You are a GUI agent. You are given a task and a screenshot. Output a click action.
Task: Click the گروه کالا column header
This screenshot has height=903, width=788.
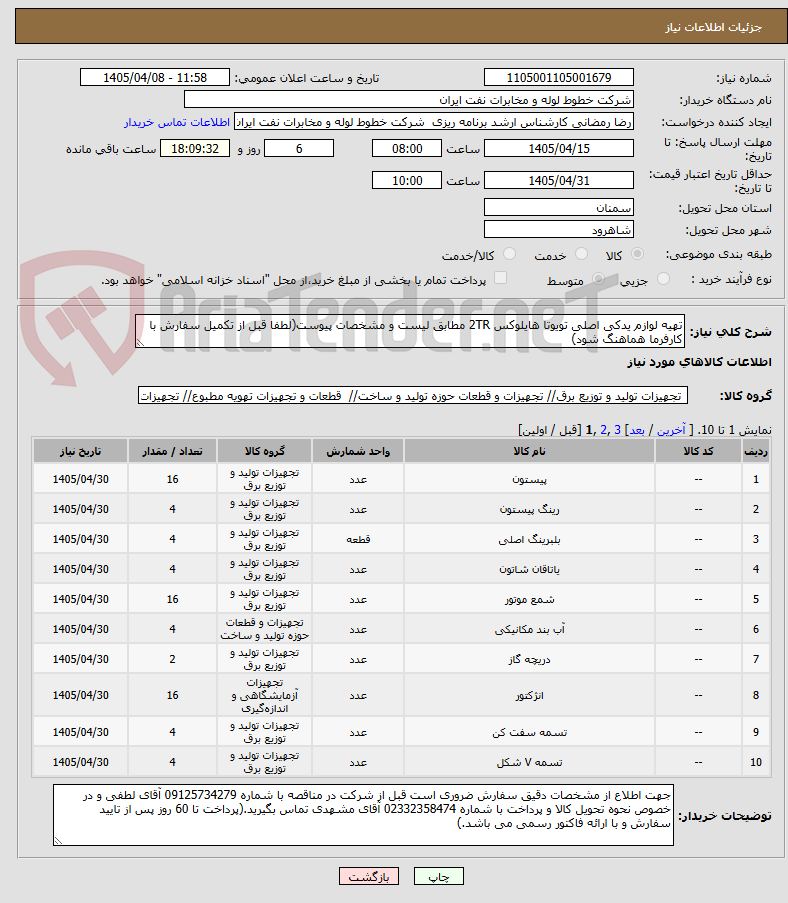(x=264, y=451)
